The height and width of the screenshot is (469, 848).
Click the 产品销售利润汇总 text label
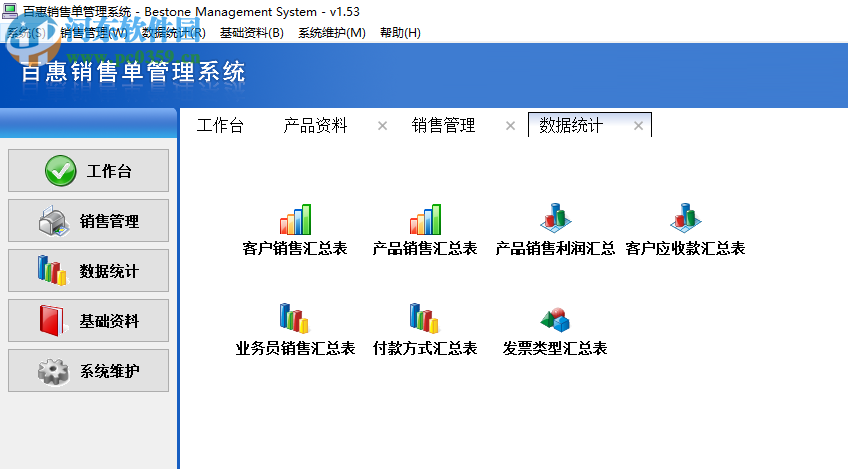(x=555, y=248)
